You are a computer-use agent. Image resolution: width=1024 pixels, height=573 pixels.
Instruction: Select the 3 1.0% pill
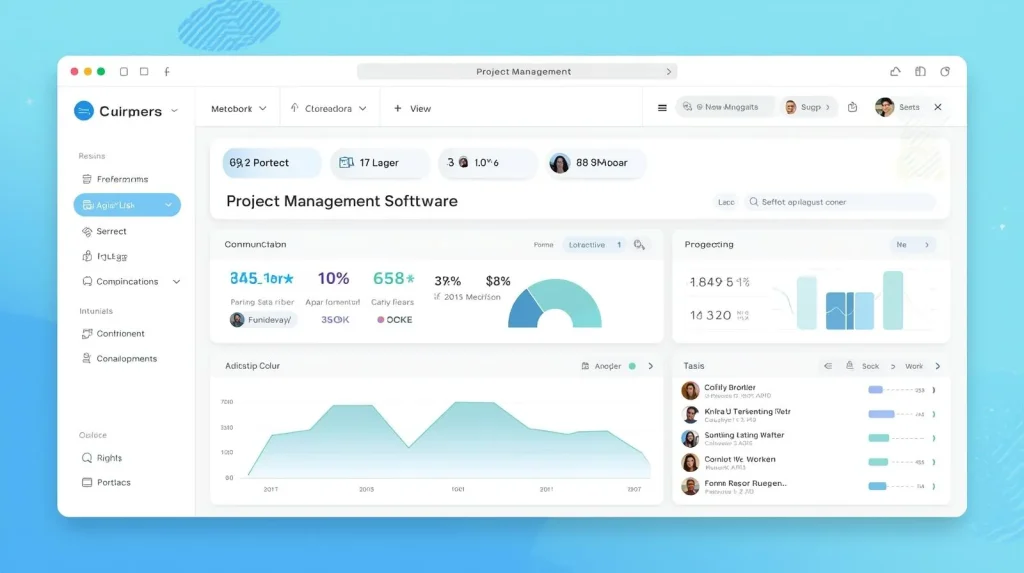click(x=487, y=163)
